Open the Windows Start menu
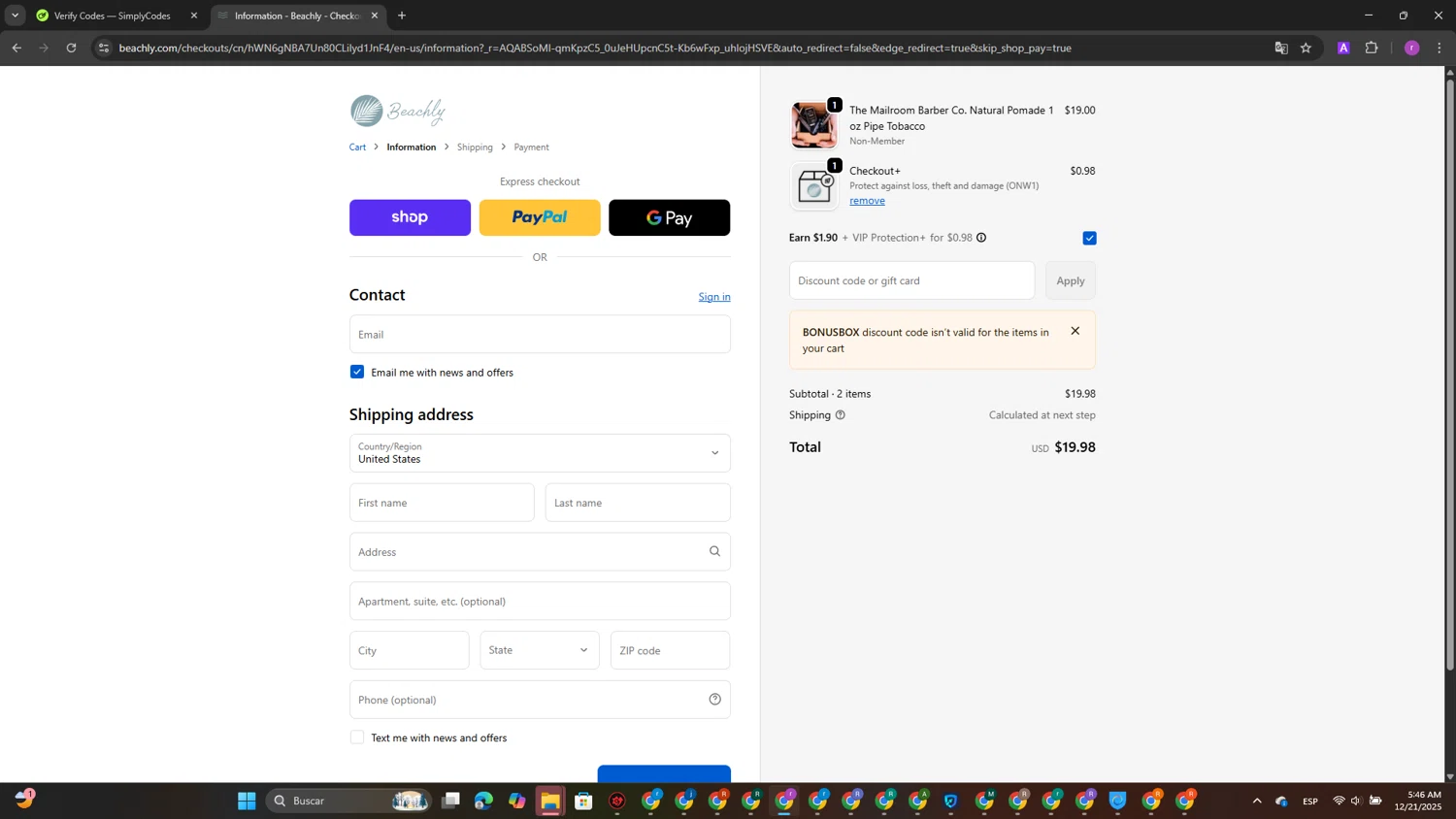This screenshot has width=1456, height=819. click(x=247, y=801)
